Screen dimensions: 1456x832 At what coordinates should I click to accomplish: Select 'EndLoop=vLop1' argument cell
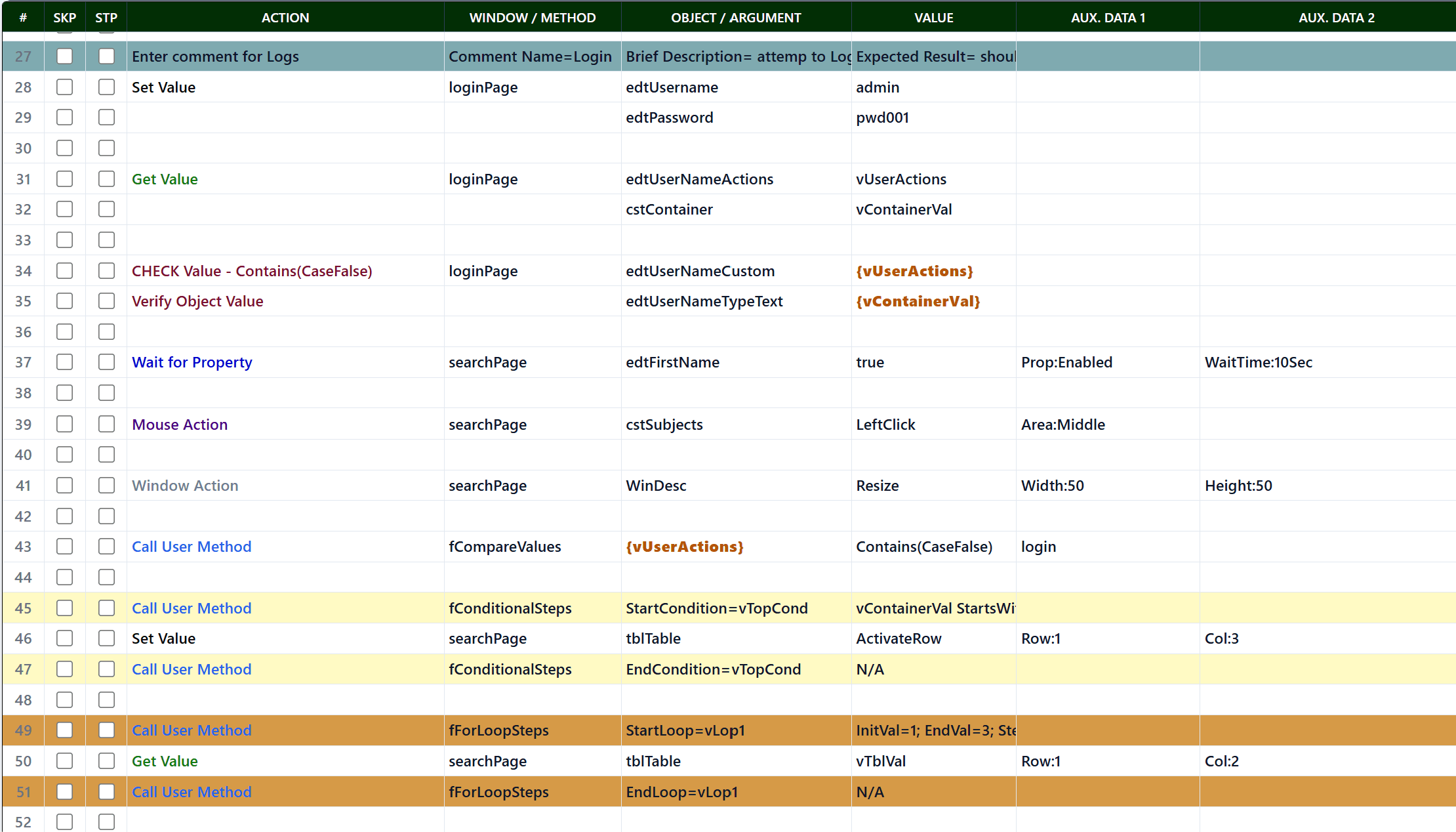tap(736, 792)
